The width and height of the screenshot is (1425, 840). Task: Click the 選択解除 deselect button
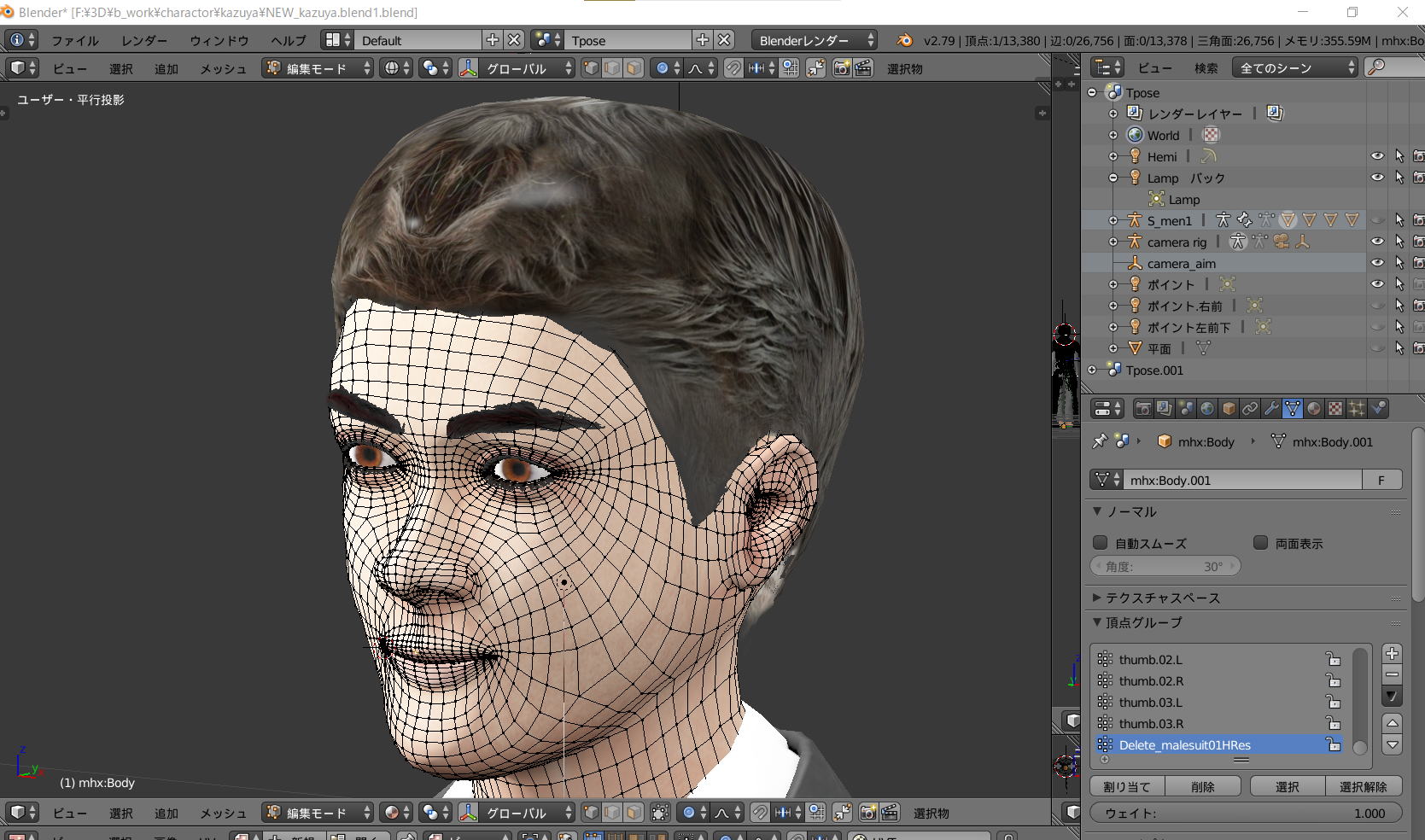click(x=1363, y=787)
